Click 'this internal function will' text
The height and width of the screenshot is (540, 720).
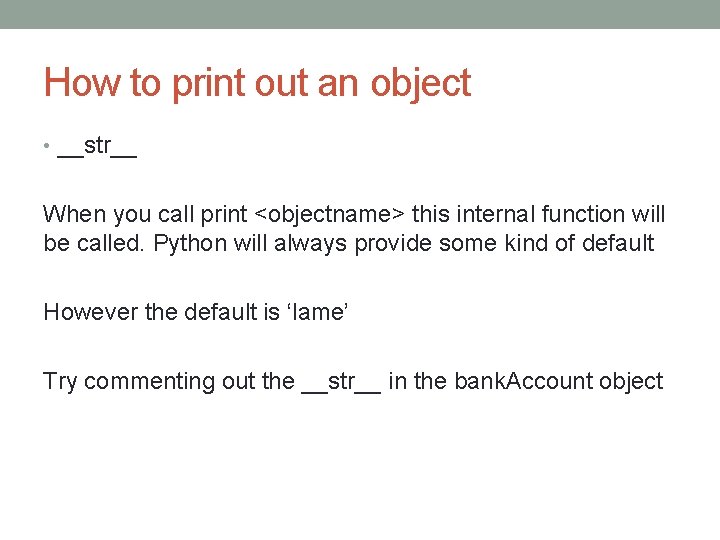(x=538, y=214)
